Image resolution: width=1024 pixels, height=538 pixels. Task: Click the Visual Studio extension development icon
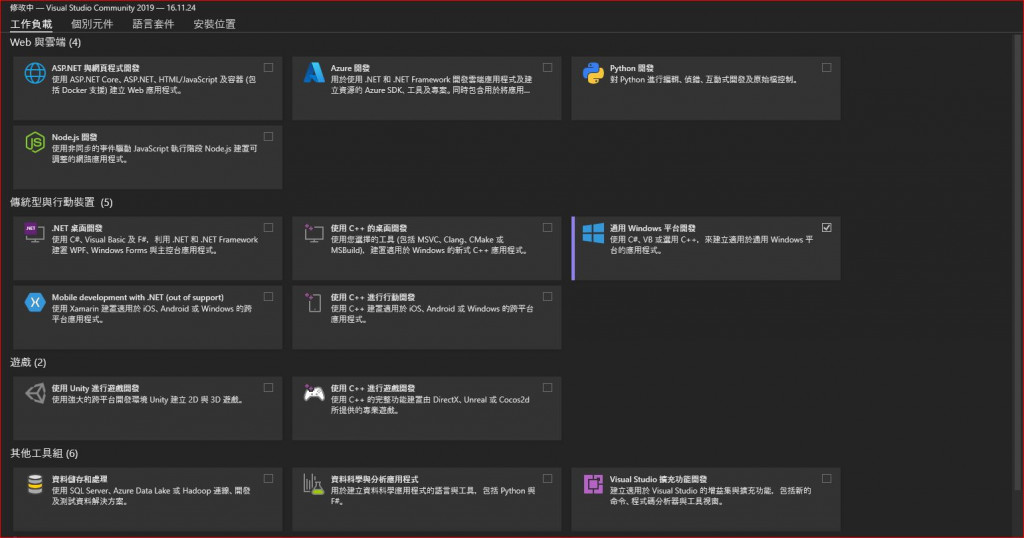click(593, 484)
